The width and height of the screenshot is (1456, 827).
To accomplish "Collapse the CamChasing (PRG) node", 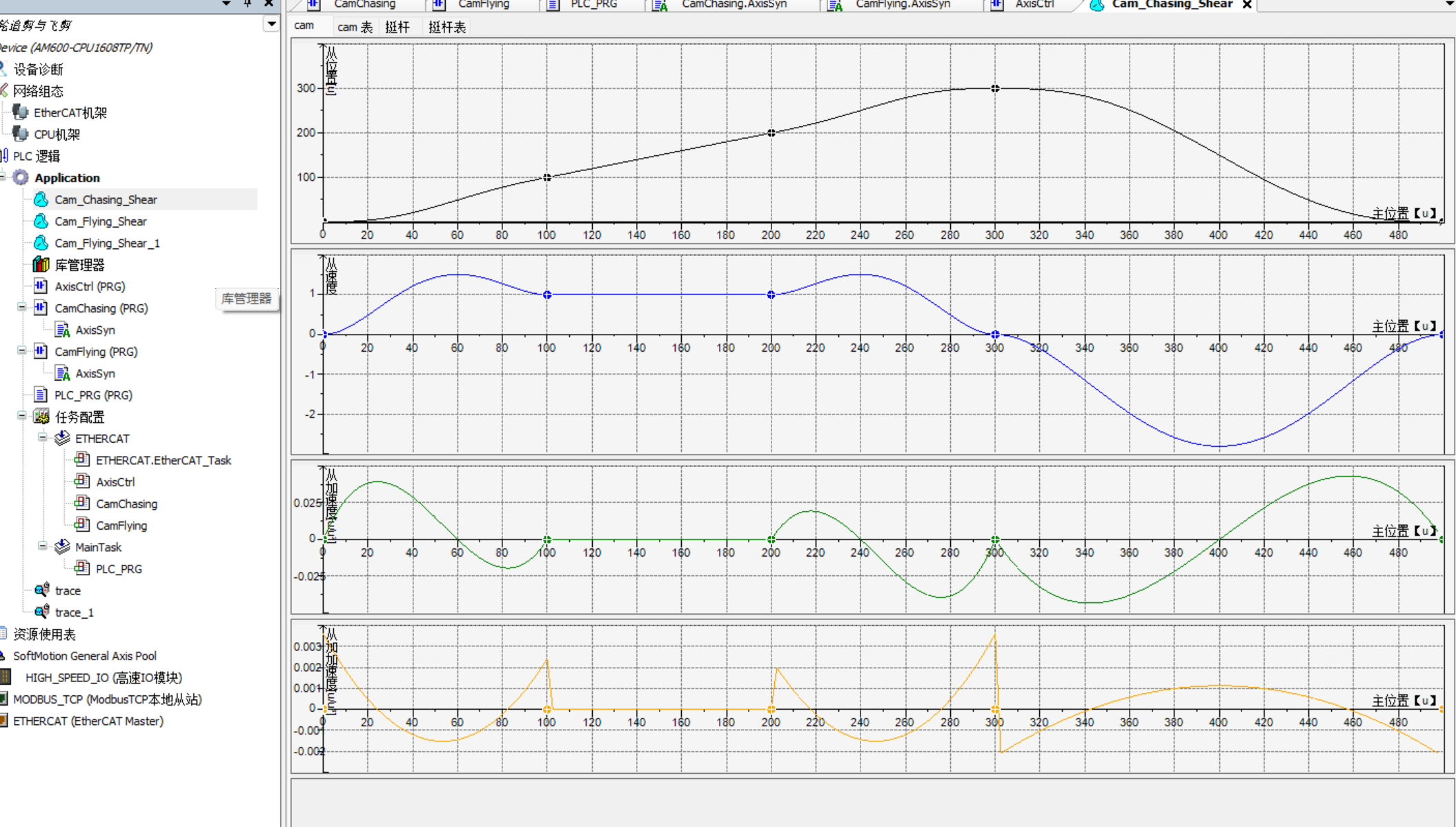I will (x=22, y=308).
